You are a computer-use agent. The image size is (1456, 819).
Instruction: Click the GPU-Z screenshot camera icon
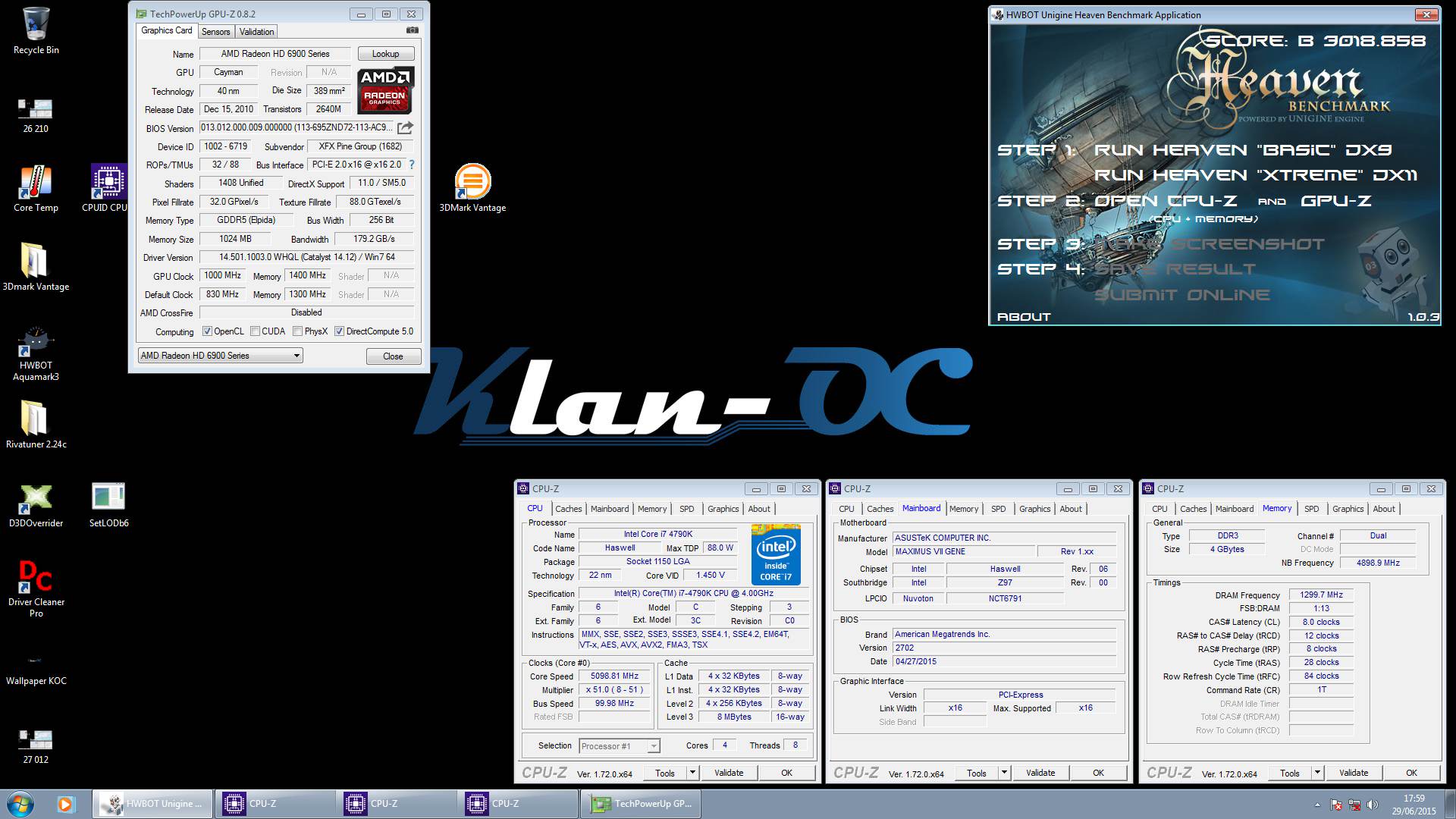tap(412, 30)
